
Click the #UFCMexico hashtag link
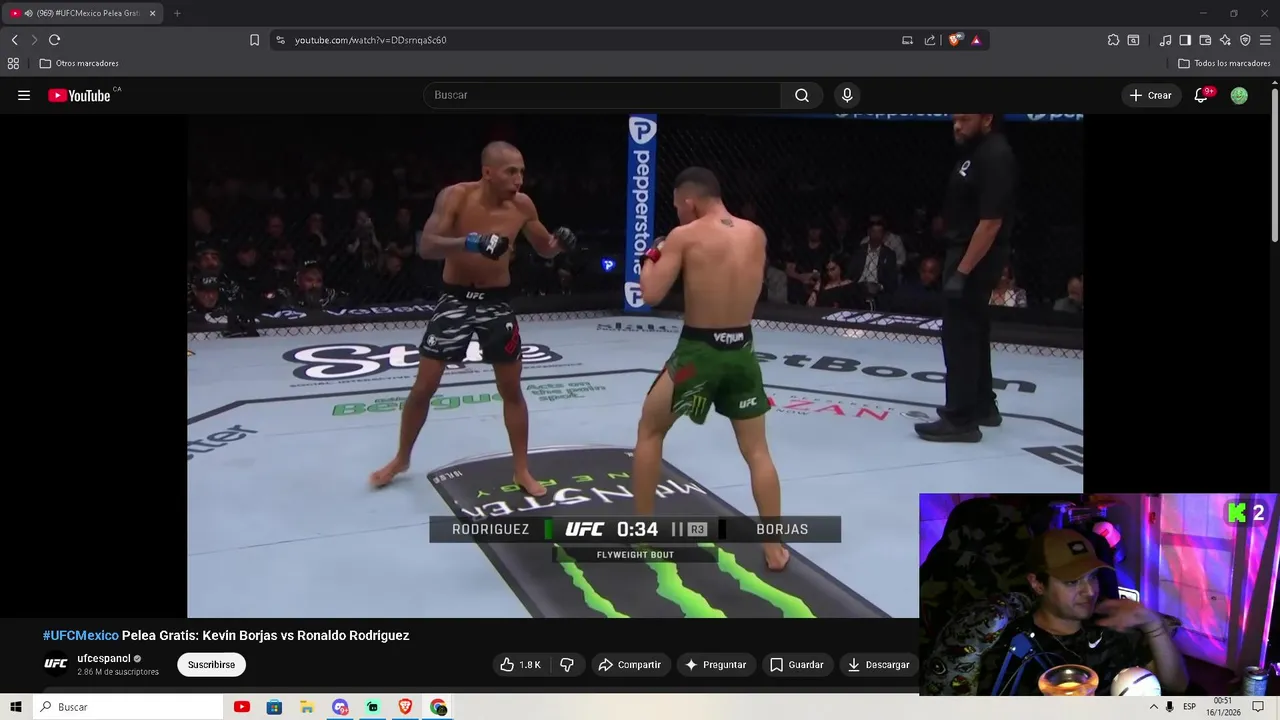pyautogui.click(x=80, y=636)
